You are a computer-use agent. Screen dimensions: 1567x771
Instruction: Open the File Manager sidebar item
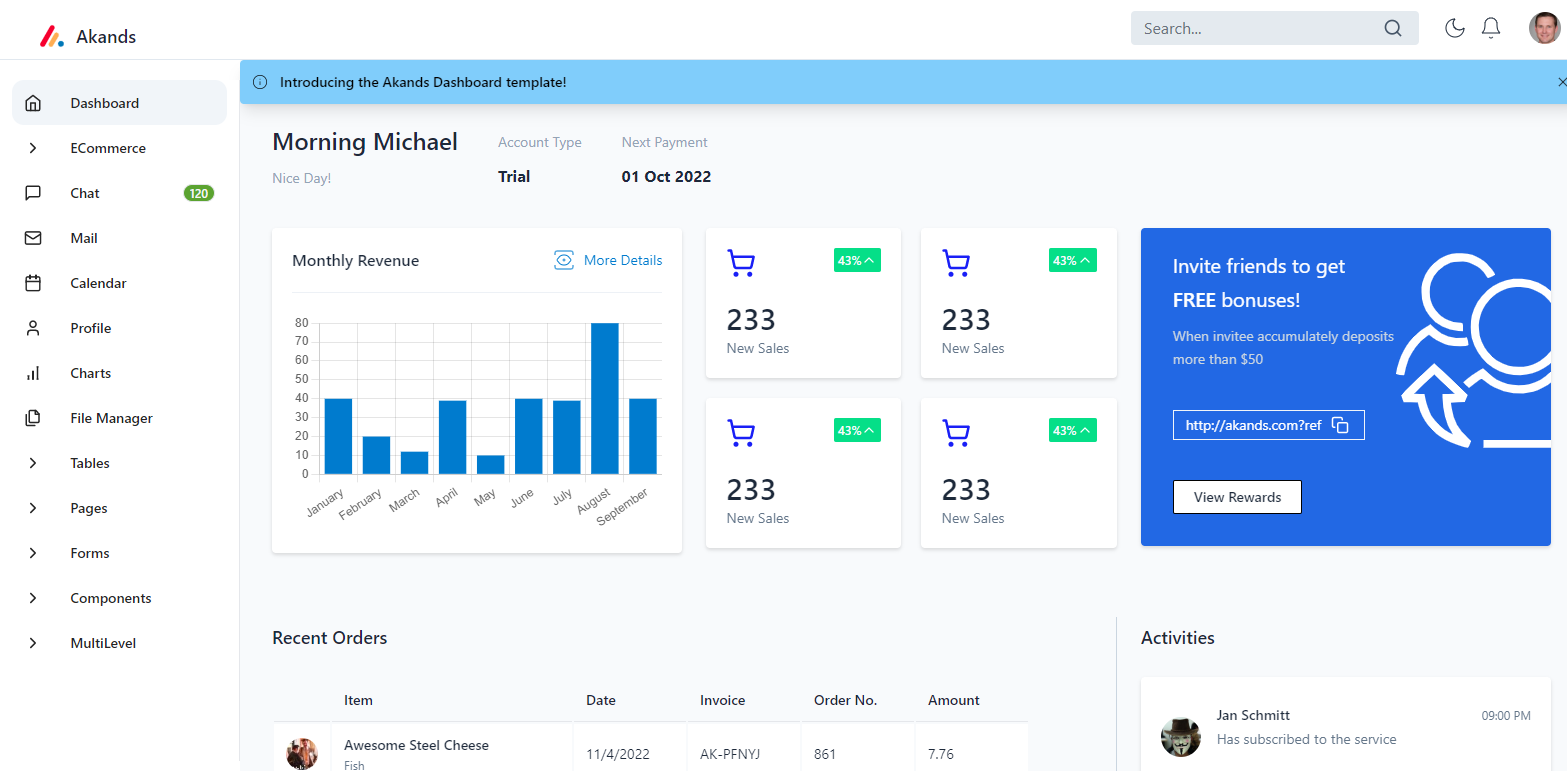[110, 417]
